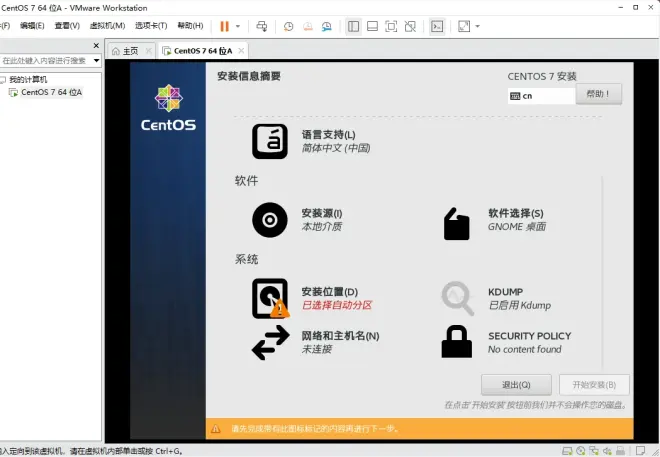Open the 帮助(H) menu

[190, 26]
